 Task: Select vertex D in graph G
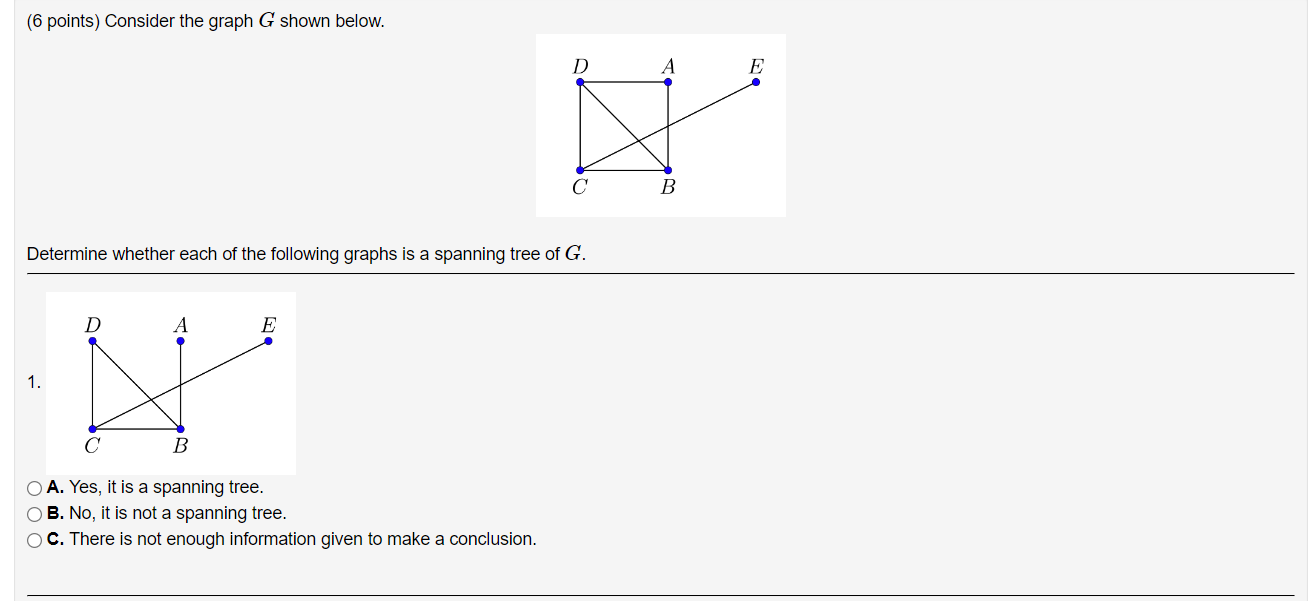point(580,83)
